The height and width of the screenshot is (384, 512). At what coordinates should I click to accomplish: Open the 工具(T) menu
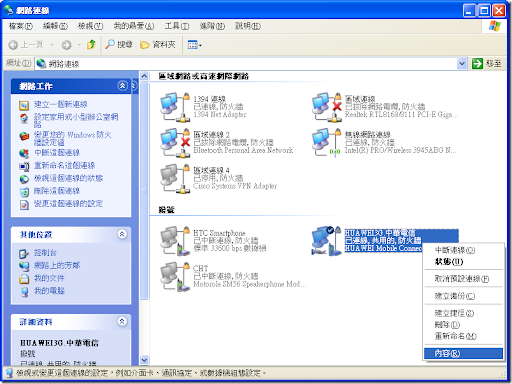[177, 26]
